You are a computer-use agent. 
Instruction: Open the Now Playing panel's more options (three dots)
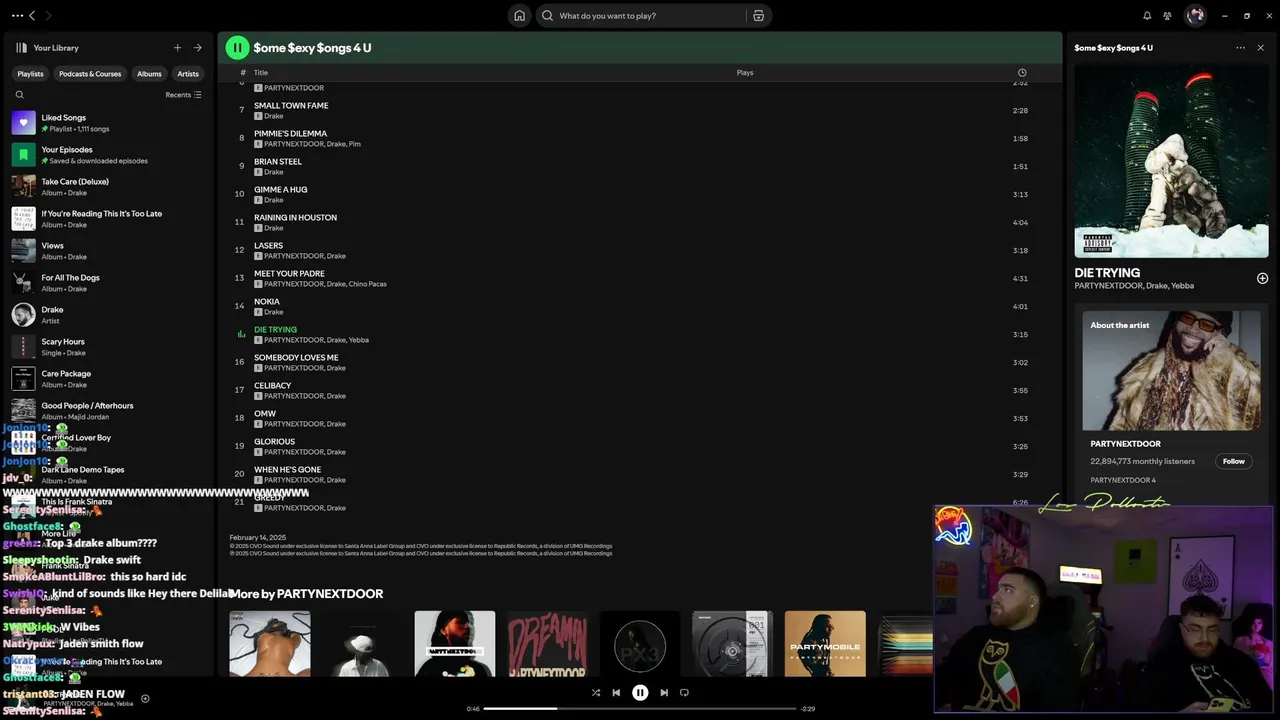click(x=1240, y=48)
